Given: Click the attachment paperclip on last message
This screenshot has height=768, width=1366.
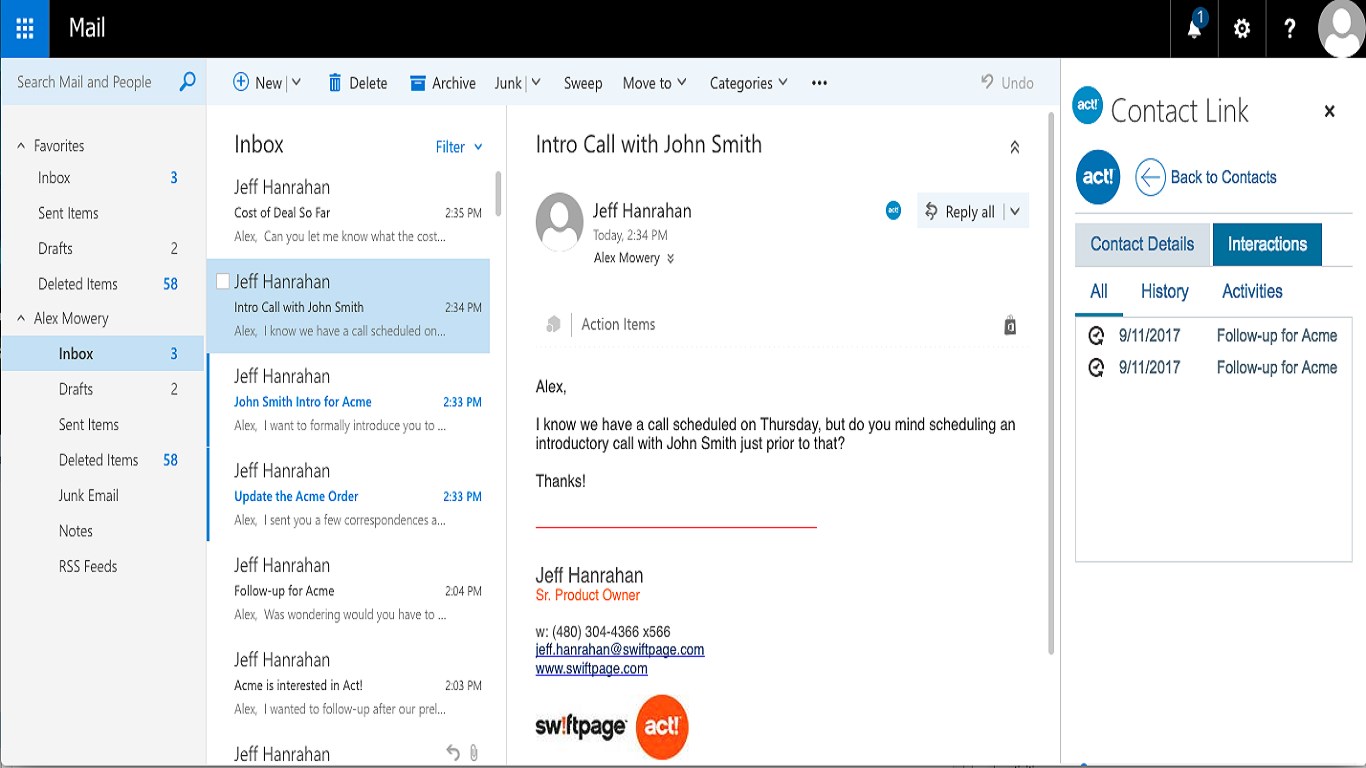Looking at the screenshot, I should [474, 753].
